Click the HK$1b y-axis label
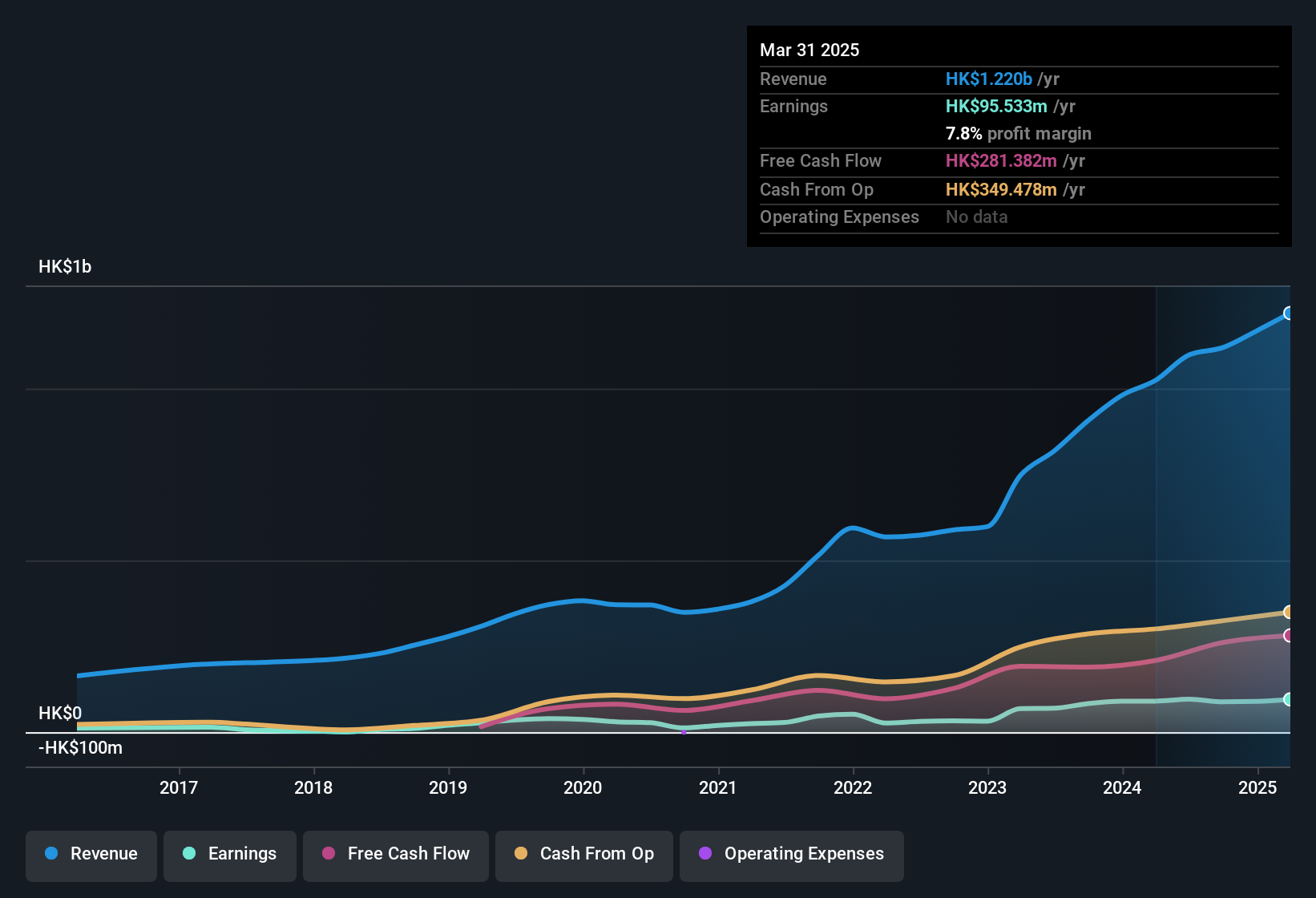 tap(65, 267)
